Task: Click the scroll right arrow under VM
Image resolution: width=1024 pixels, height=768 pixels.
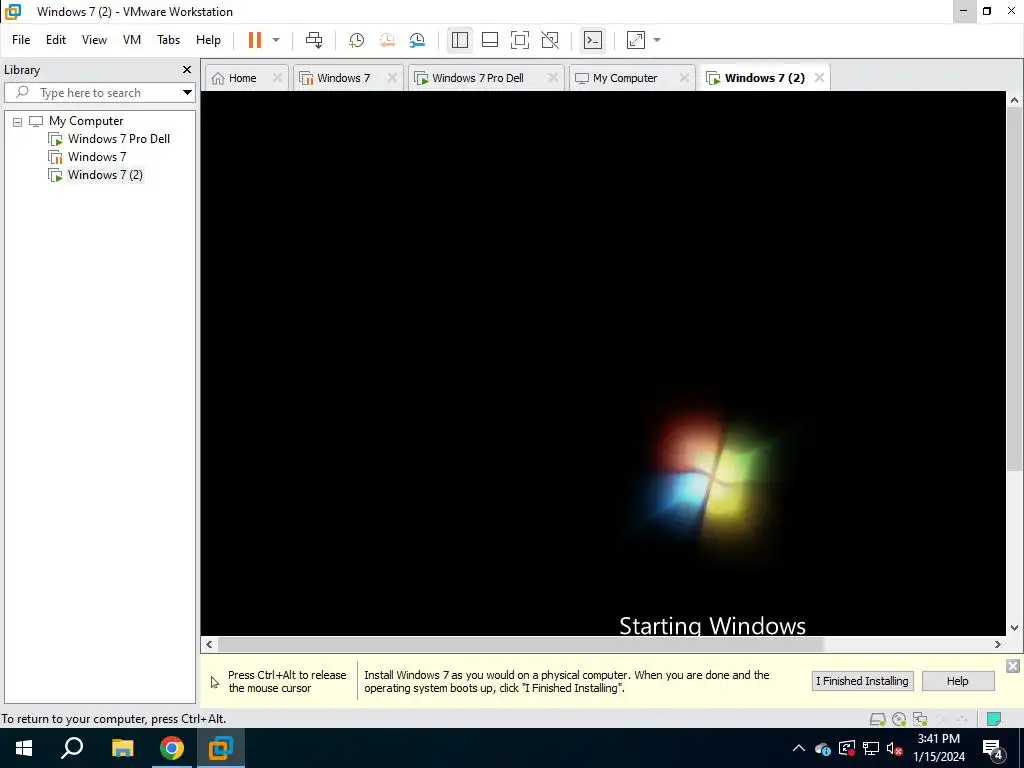Action: click(998, 645)
